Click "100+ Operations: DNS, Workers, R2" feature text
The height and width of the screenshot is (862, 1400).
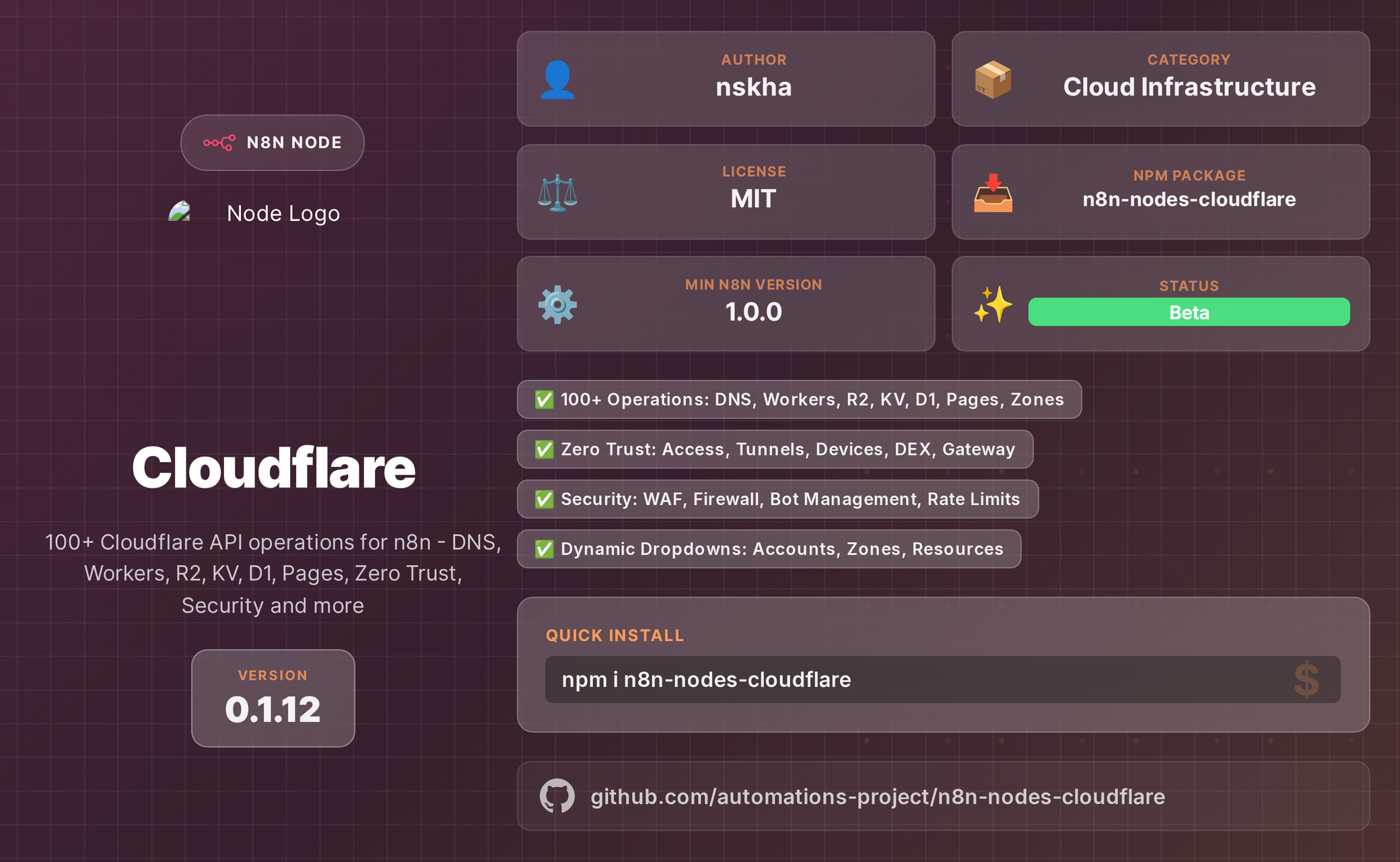click(812, 399)
